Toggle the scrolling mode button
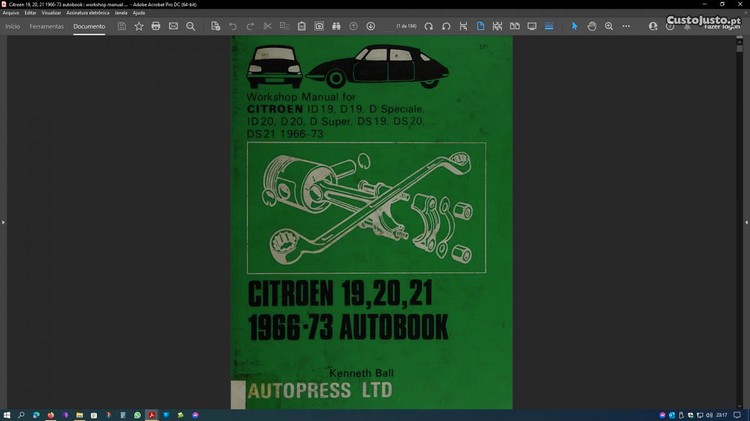The height and width of the screenshot is (421, 750). pos(497,26)
